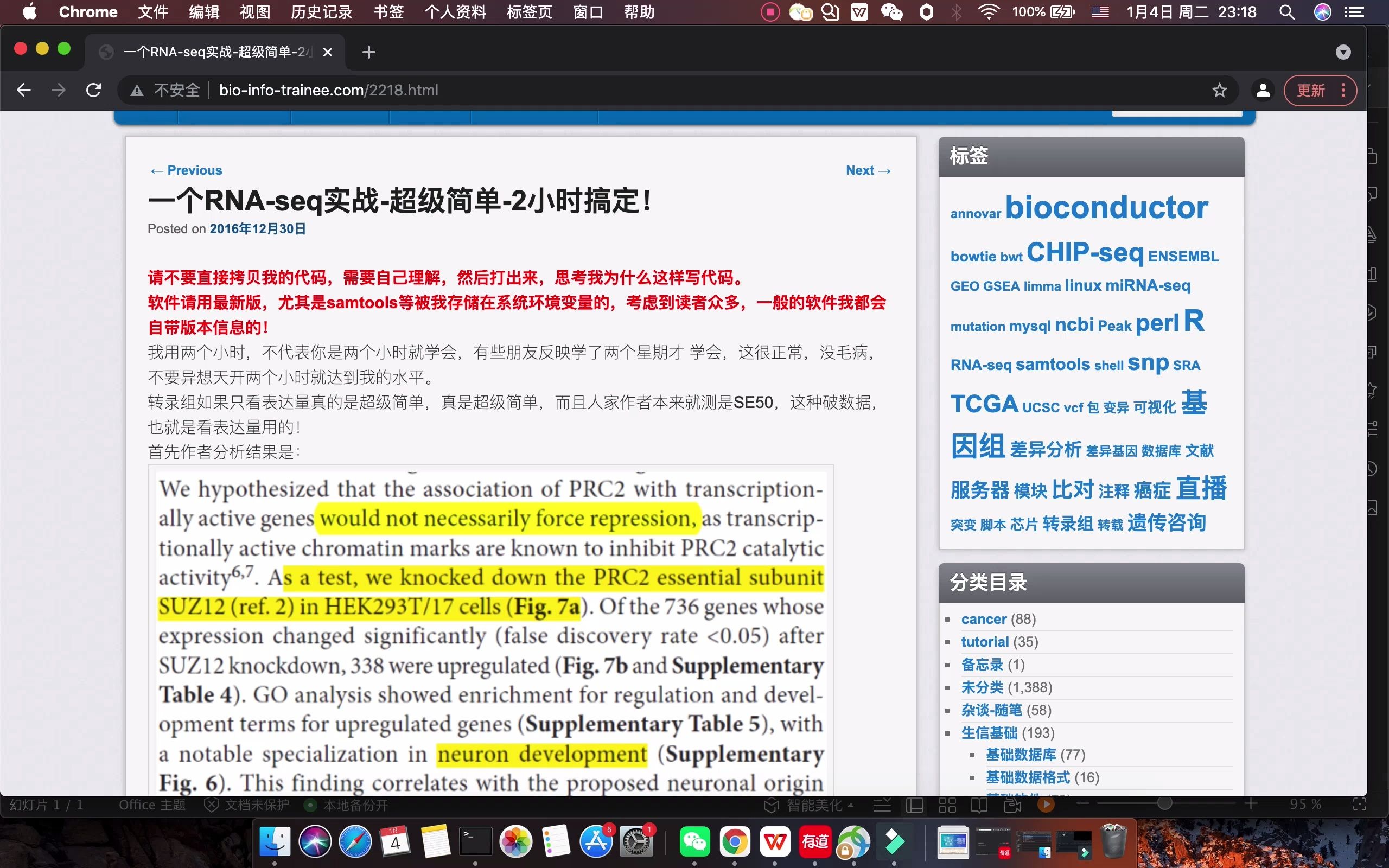This screenshot has width=1389, height=868.
Task: Open the circular dropdown next to the tab strip
Action: point(1342,52)
